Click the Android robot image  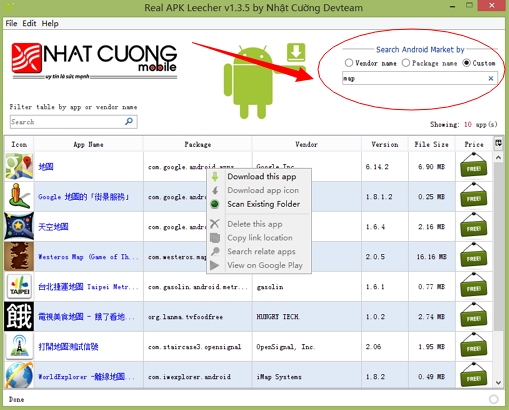point(253,82)
